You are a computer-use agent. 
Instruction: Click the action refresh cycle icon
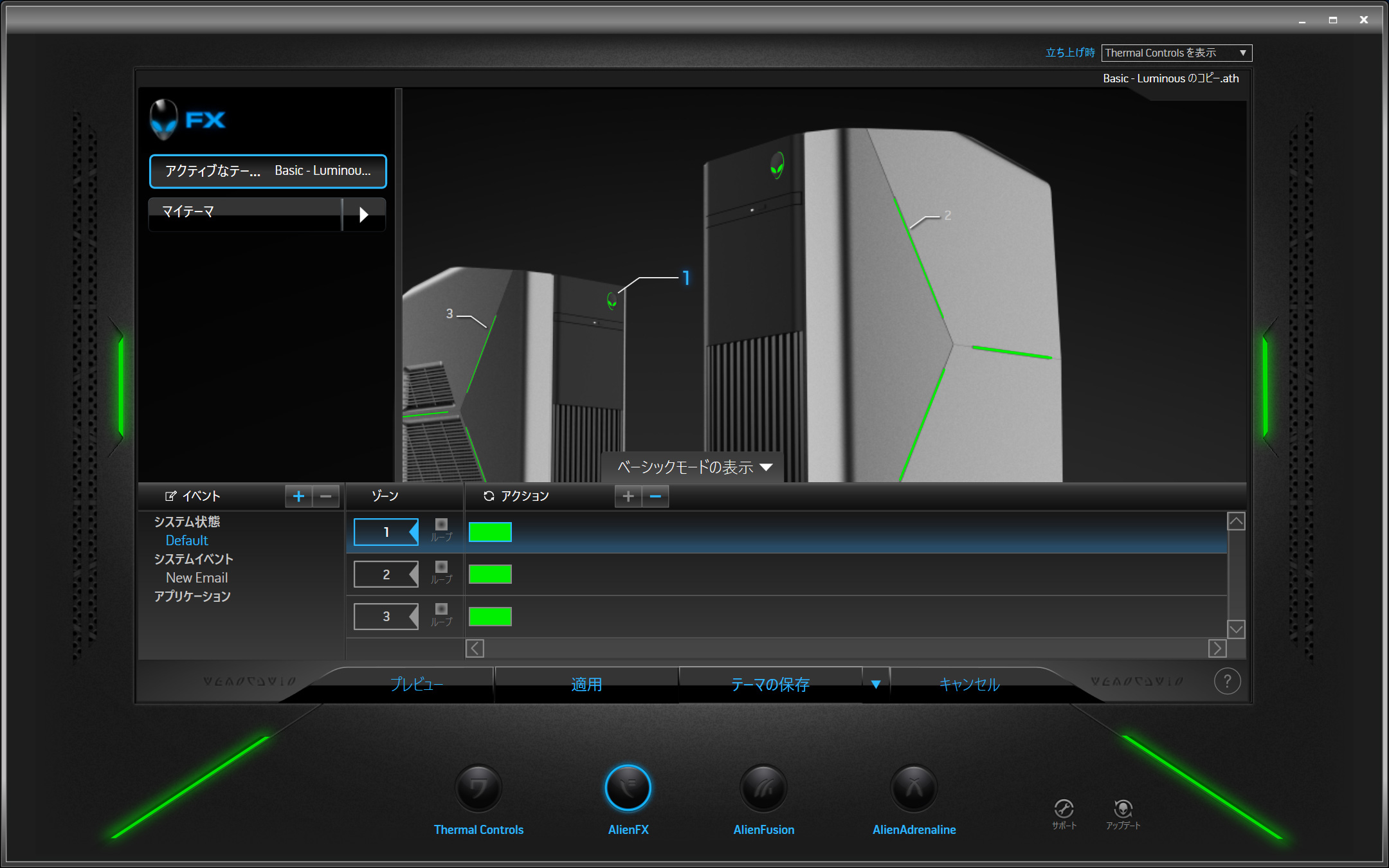(x=489, y=496)
